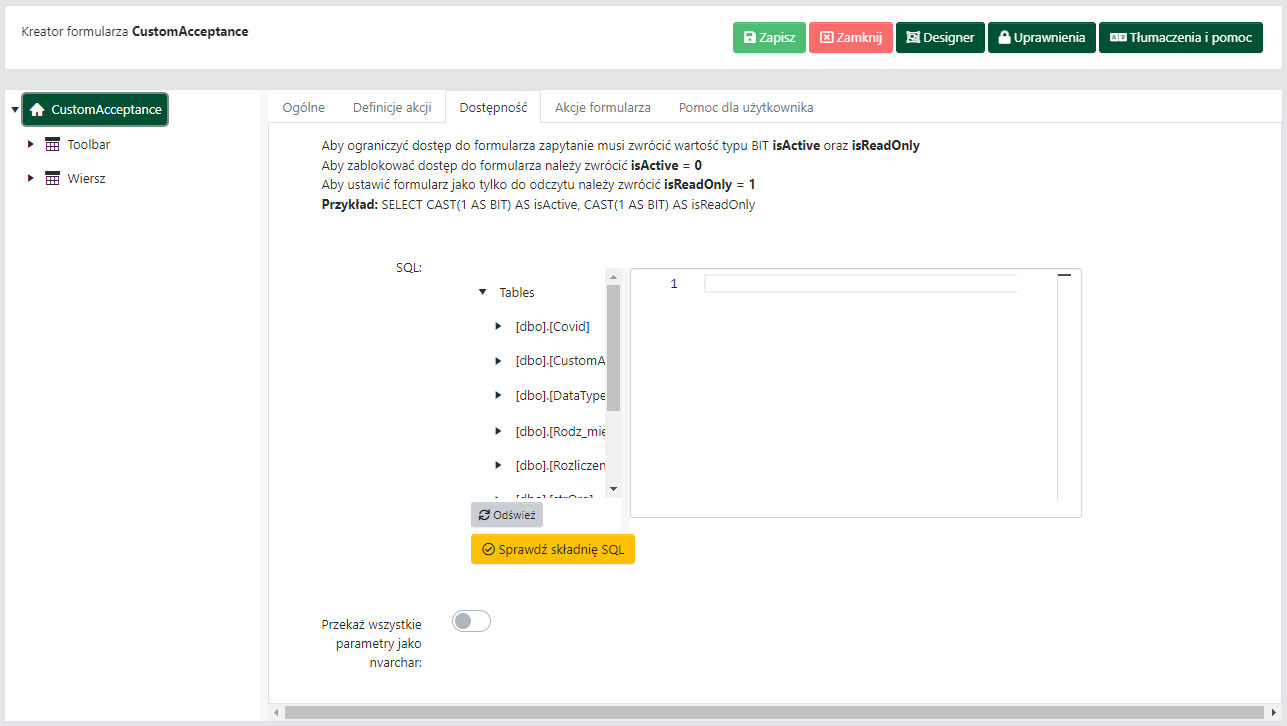Refresh the table list with Odśwież
The height and width of the screenshot is (726, 1287).
click(x=507, y=515)
